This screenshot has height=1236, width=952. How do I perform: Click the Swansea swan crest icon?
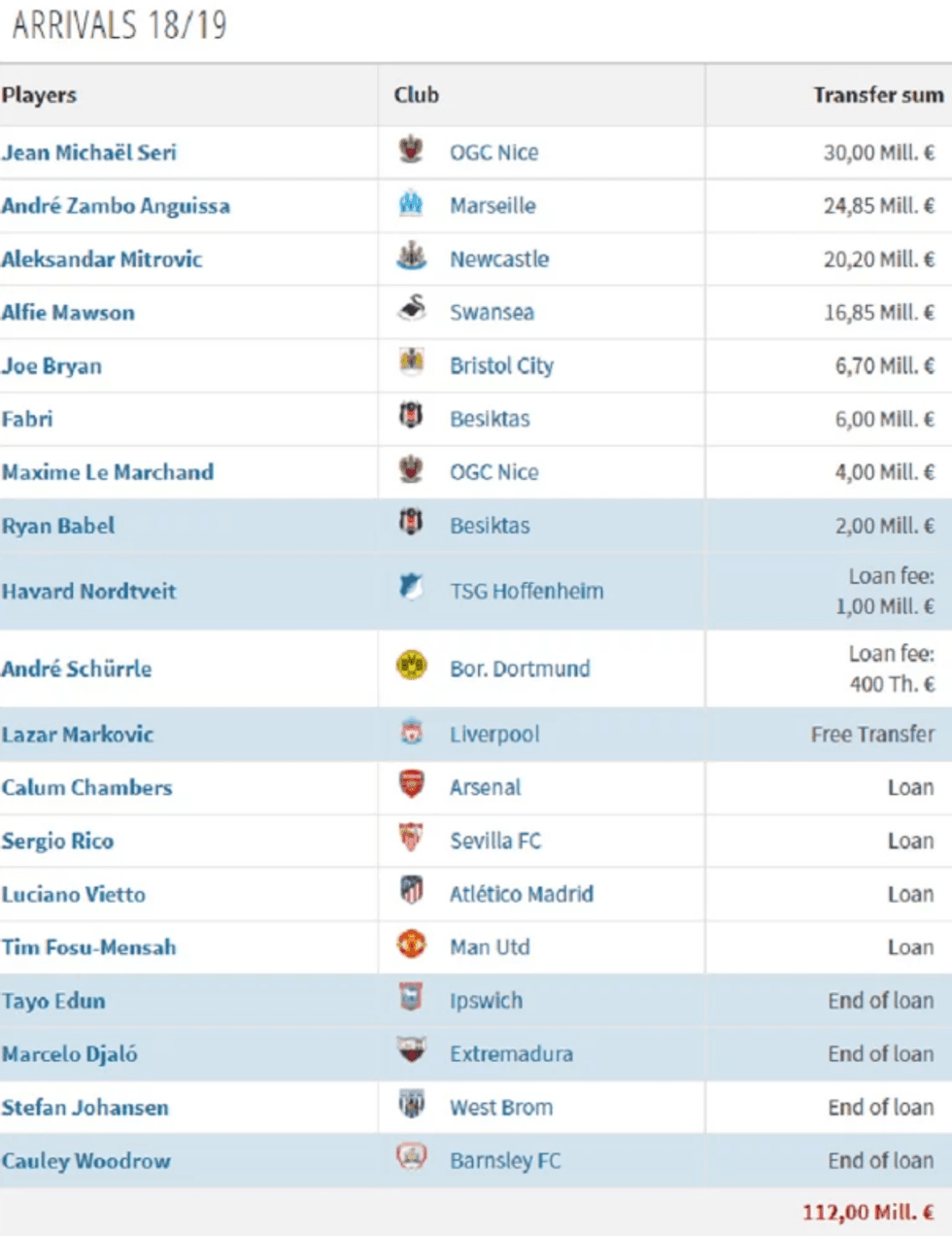(x=411, y=310)
